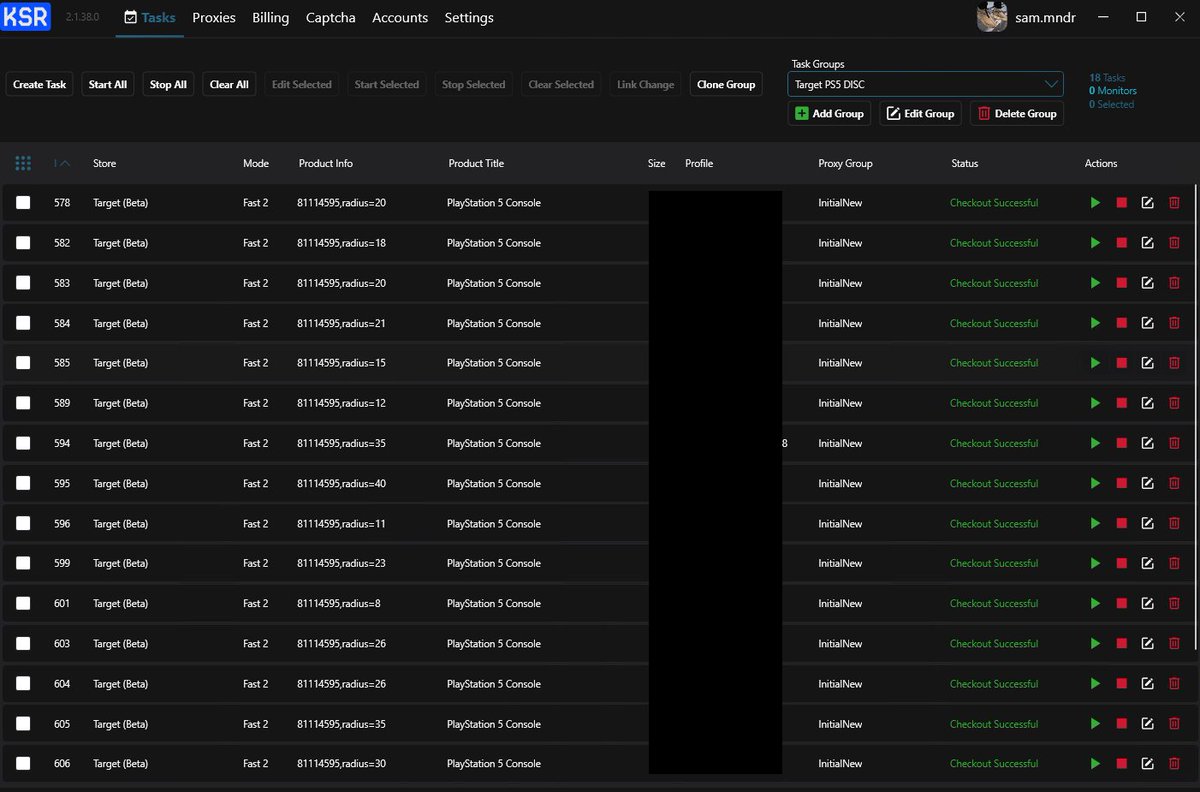Click Clear All button
The image size is (1200, 792).
(x=229, y=85)
